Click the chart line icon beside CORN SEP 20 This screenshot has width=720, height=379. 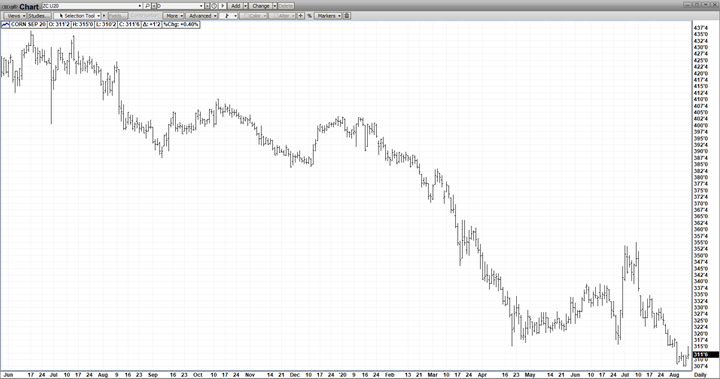[5, 24]
